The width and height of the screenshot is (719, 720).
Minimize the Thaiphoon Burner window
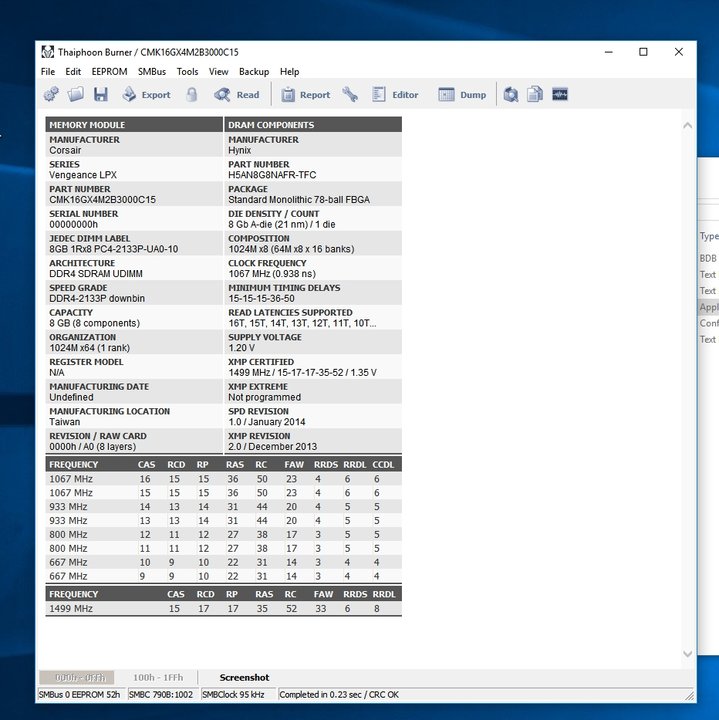pyautogui.click(x=609, y=52)
